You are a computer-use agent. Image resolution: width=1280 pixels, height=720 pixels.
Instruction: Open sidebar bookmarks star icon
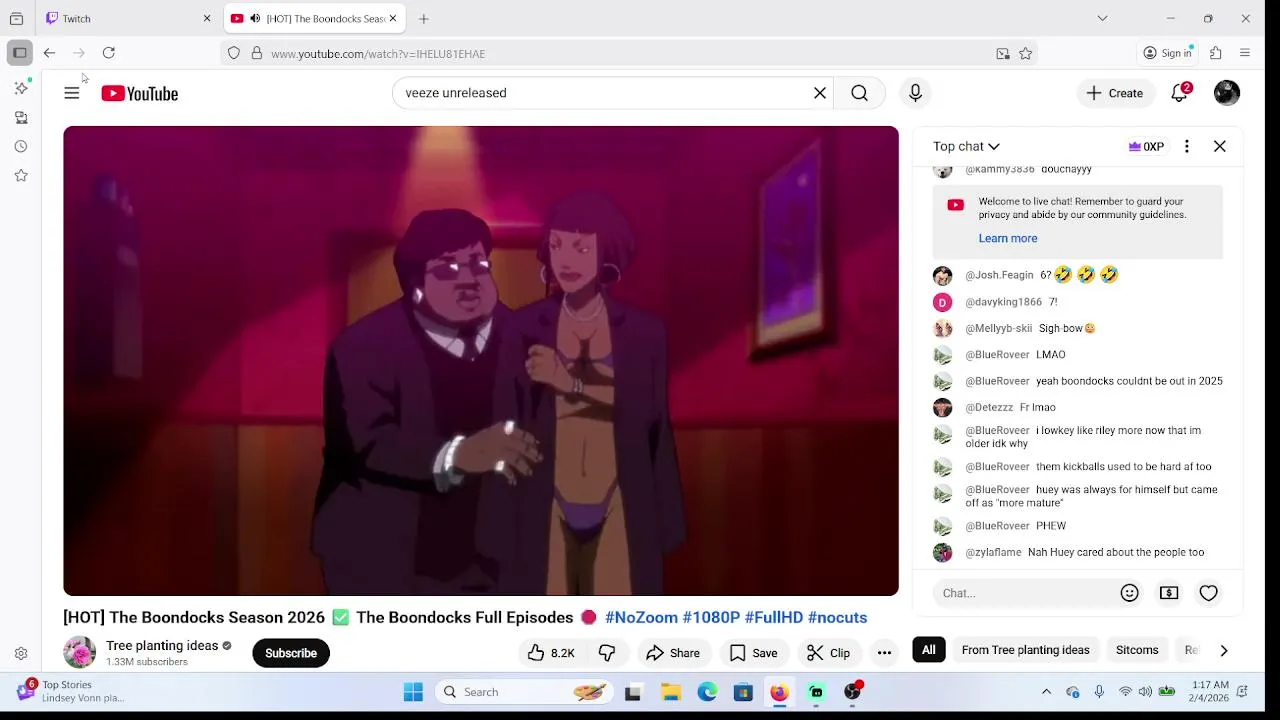point(21,176)
